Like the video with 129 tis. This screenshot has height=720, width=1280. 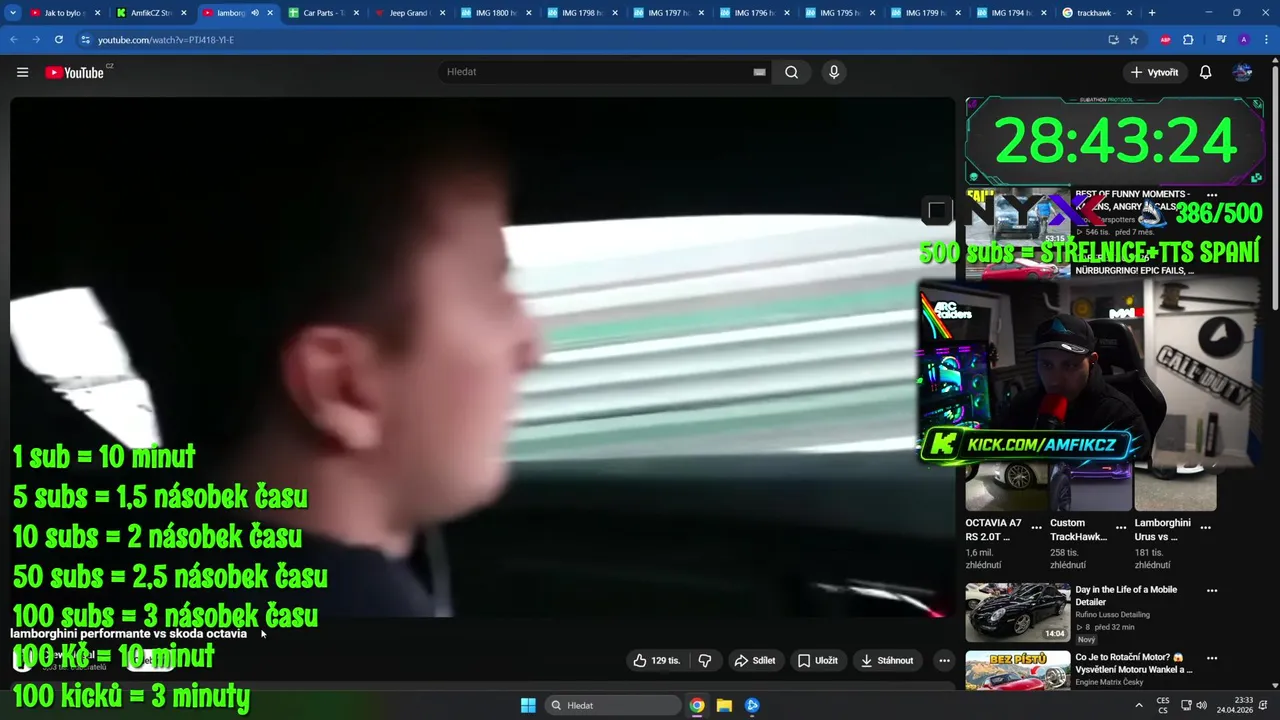[x=656, y=660]
